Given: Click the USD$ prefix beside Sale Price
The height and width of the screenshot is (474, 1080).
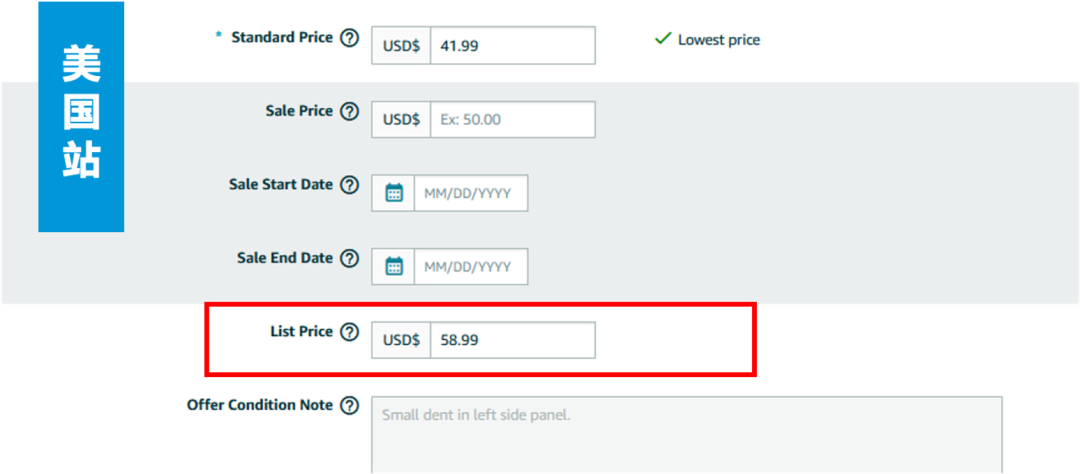Looking at the screenshot, I should (401, 119).
